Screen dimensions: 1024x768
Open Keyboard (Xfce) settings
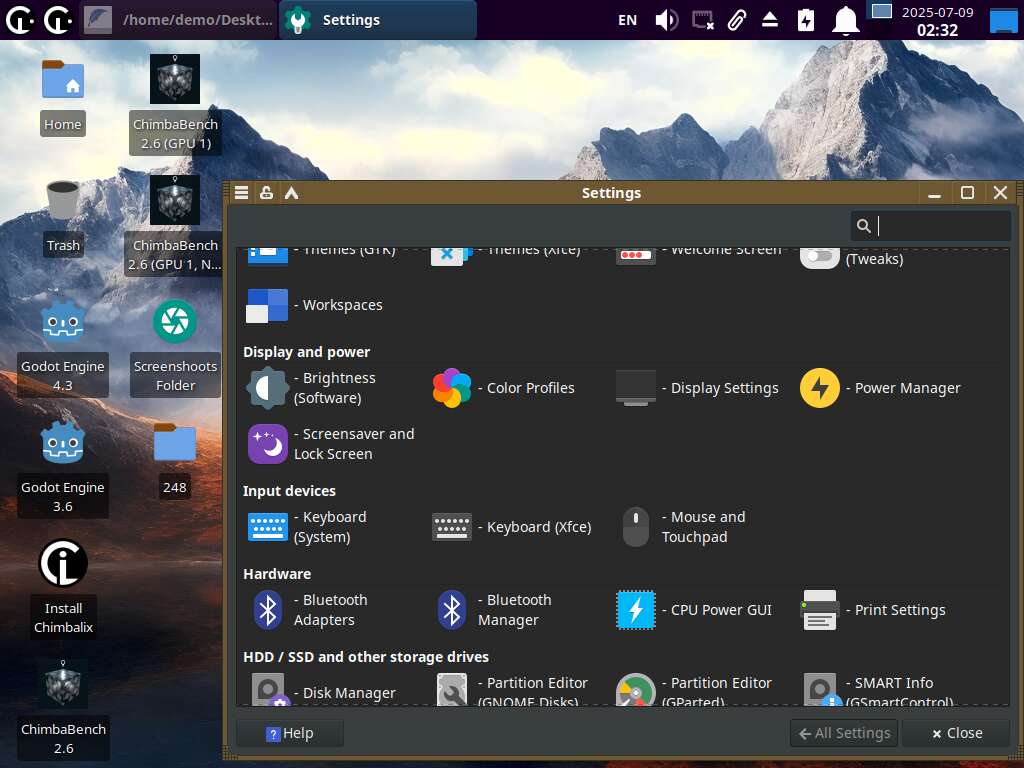512,527
